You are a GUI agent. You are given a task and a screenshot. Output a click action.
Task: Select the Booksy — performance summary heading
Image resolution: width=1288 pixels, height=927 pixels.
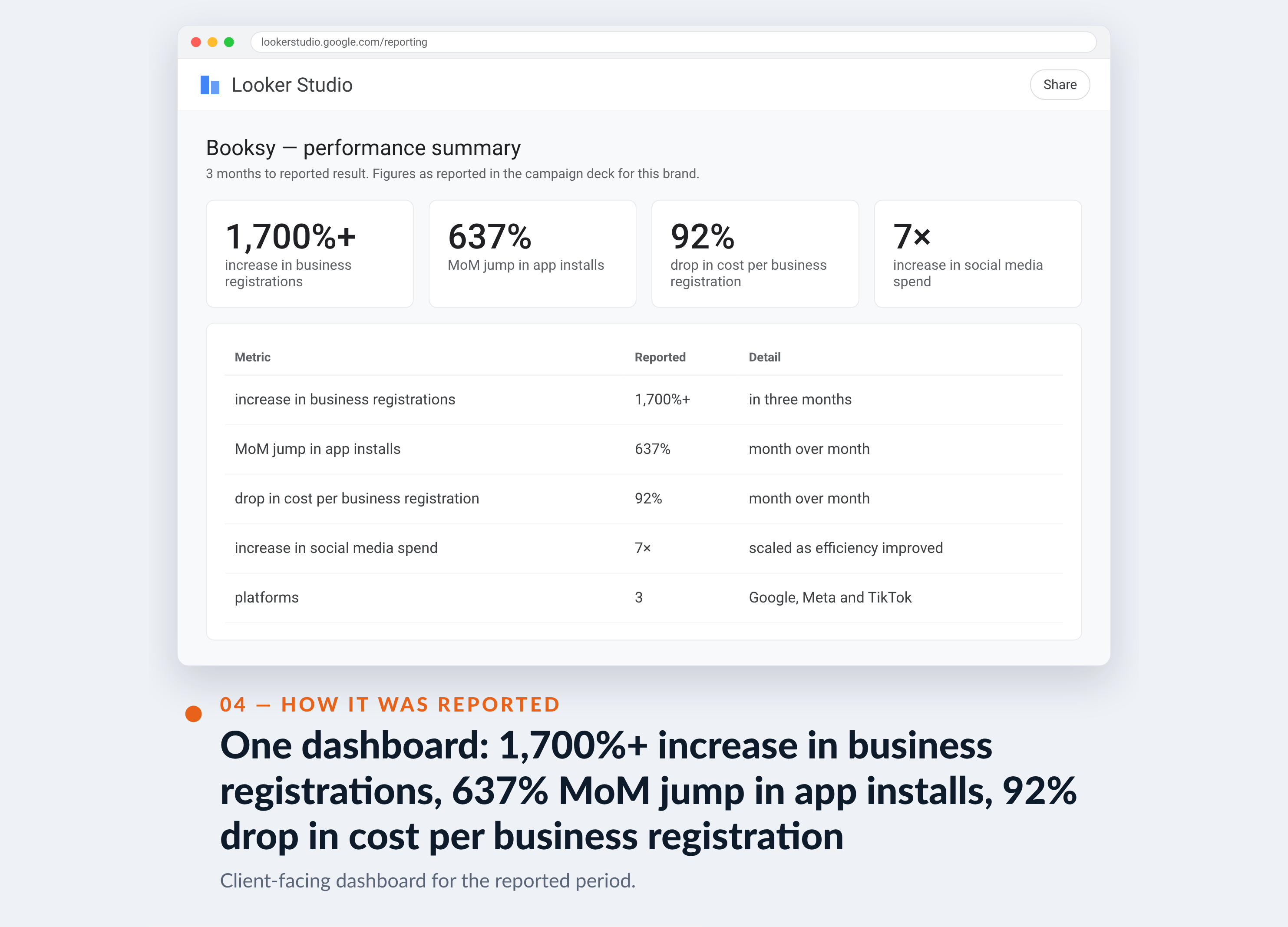363,148
